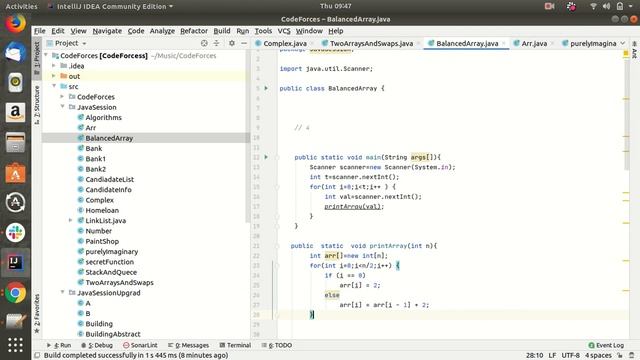Open Rhythmbox from the dock
This screenshot has height=360, width=640.
tap(15, 82)
